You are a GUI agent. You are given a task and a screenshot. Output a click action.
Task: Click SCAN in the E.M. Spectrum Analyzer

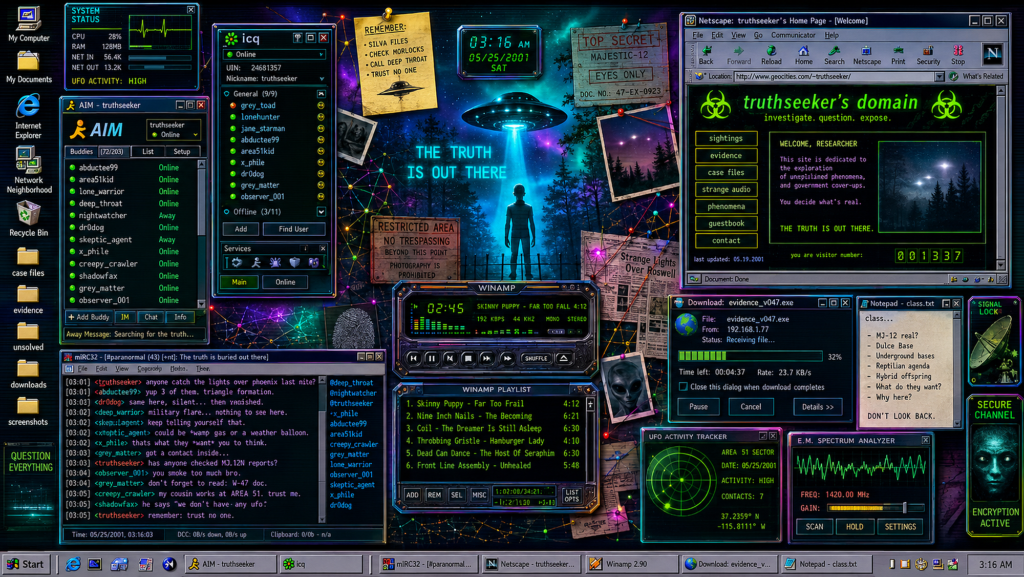click(814, 527)
